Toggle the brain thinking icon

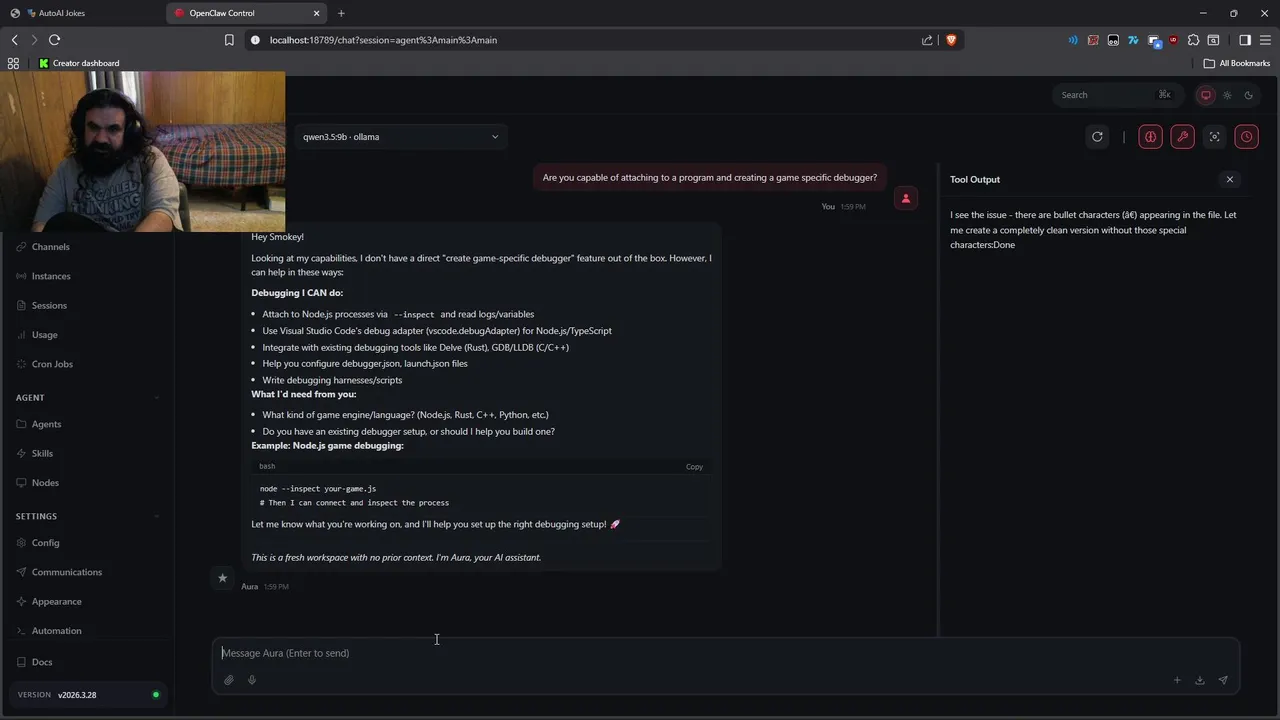1151,137
